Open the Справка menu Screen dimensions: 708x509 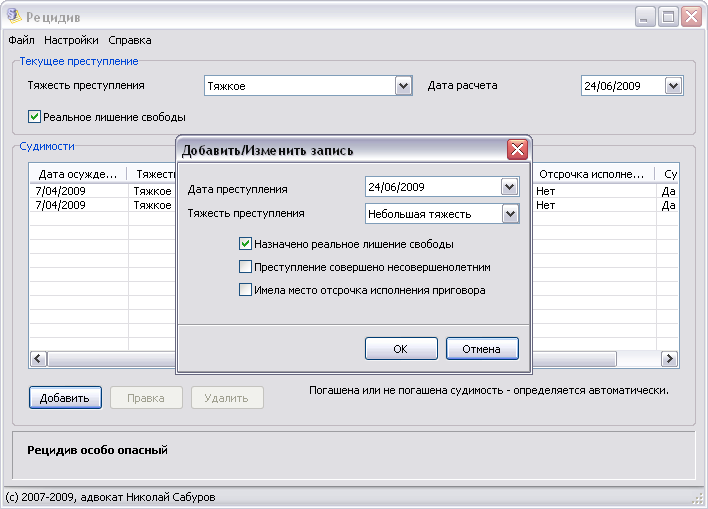pos(130,40)
